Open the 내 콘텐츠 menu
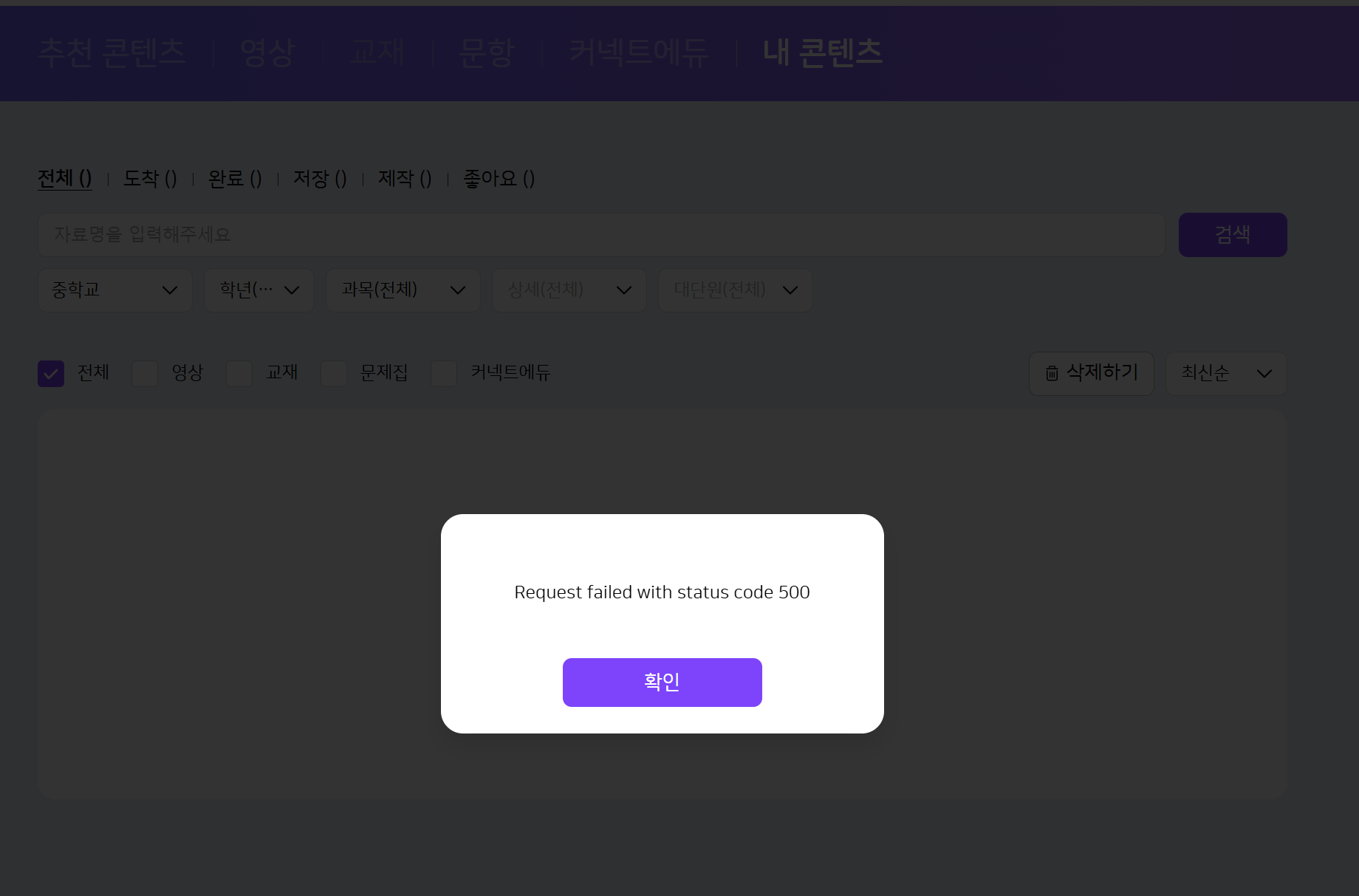 tap(822, 52)
